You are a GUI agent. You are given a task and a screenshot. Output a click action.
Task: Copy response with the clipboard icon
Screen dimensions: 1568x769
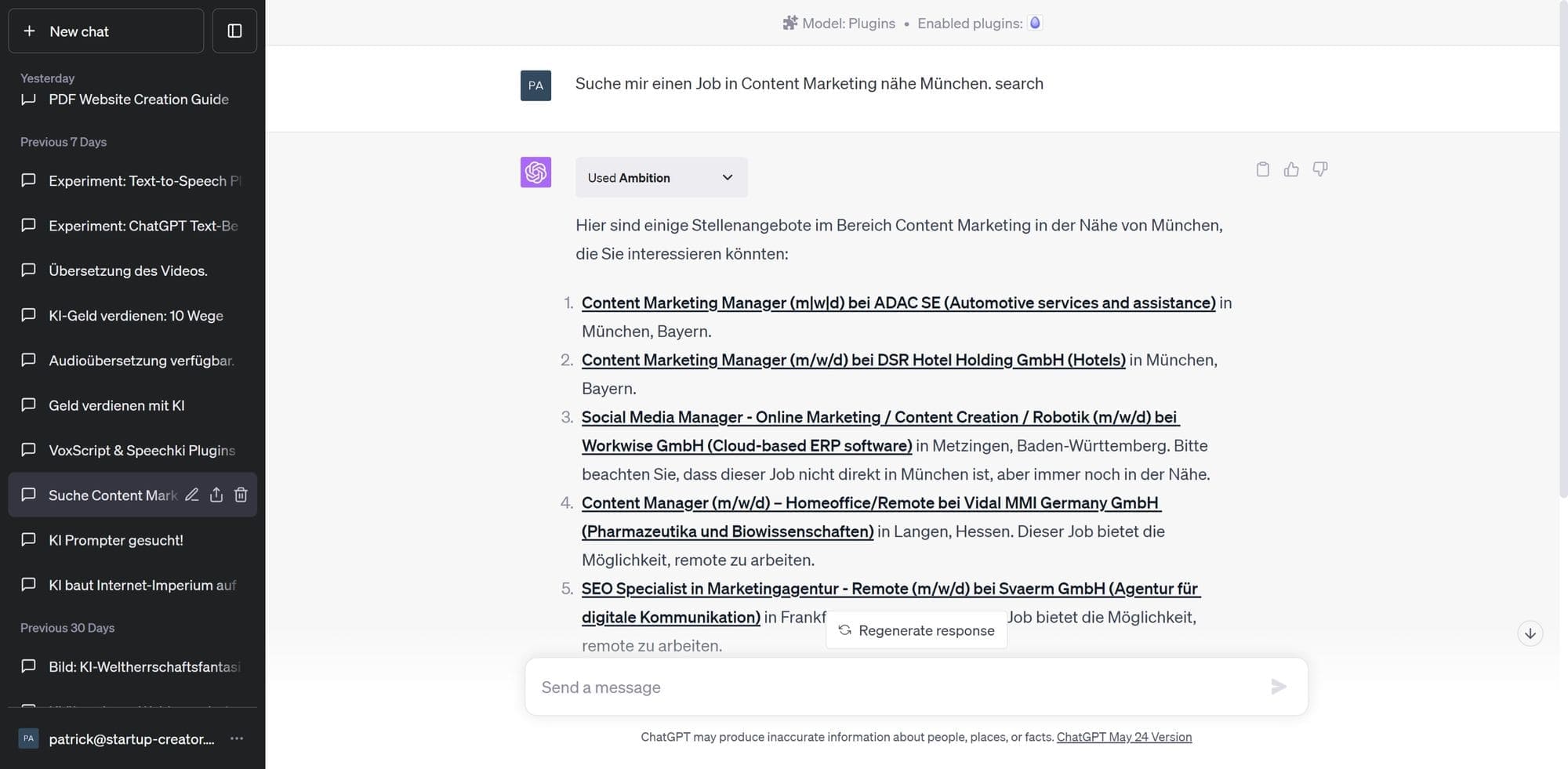[x=1262, y=169]
